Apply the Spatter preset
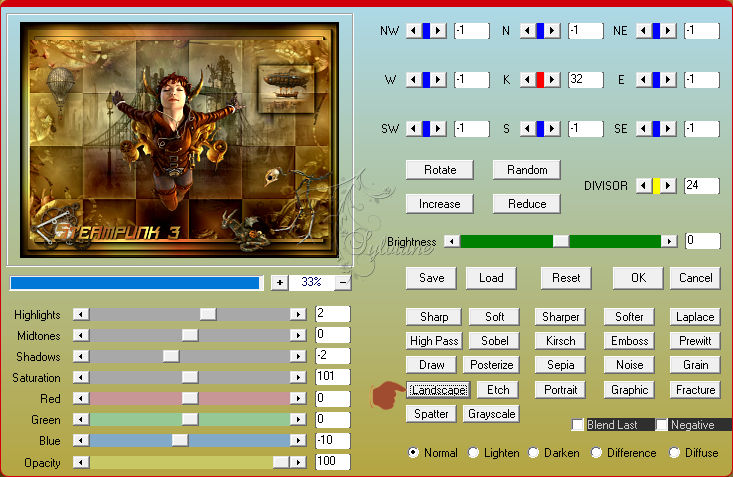 pyautogui.click(x=431, y=414)
